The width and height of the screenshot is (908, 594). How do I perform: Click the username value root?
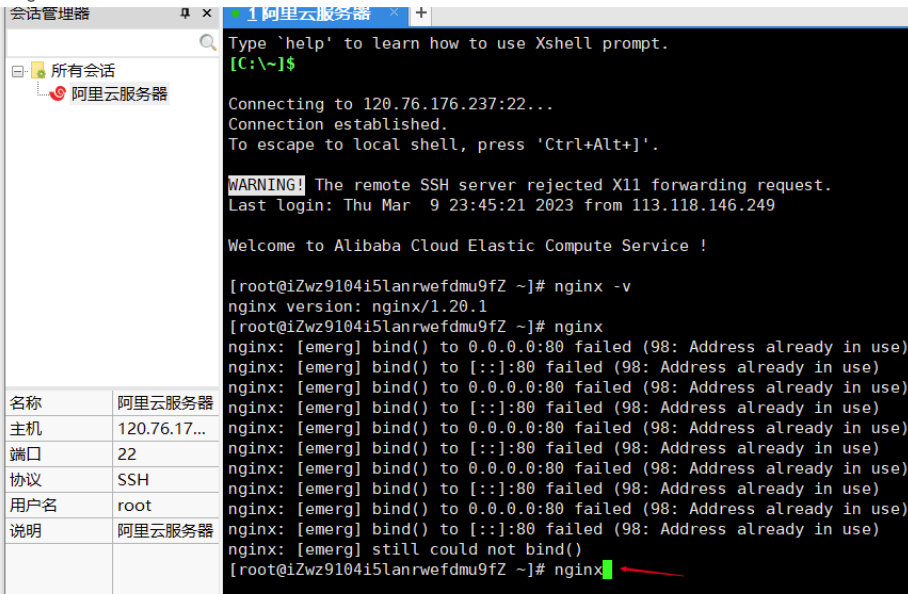(x=134, y=505)
